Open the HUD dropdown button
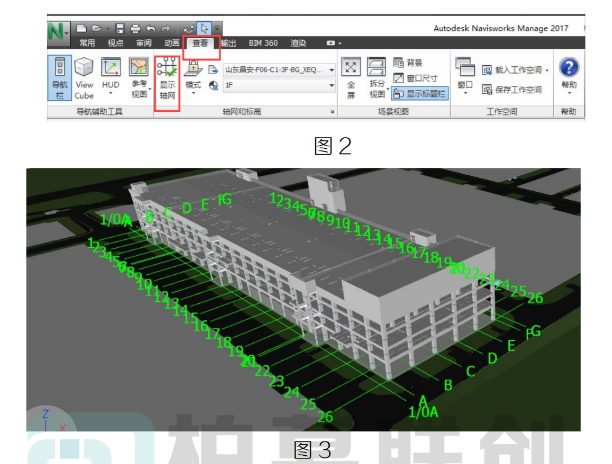The height and width of the screenshot is (464, 612). [x=110, y=76]
